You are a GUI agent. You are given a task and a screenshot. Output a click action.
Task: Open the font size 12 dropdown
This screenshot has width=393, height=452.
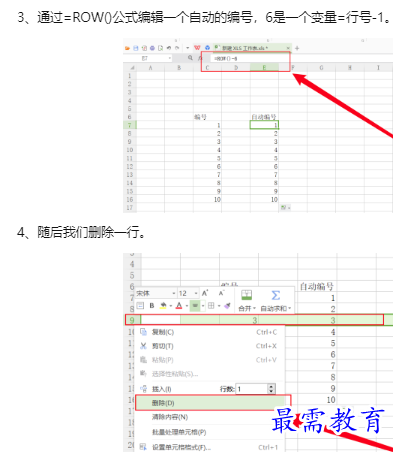[196, 293]
